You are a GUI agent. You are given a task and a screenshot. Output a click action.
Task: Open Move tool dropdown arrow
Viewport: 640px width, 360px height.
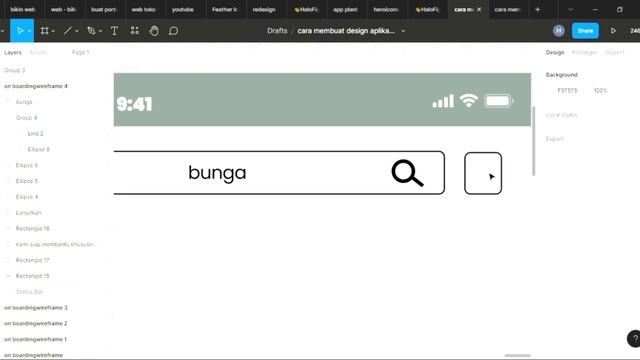29,31
